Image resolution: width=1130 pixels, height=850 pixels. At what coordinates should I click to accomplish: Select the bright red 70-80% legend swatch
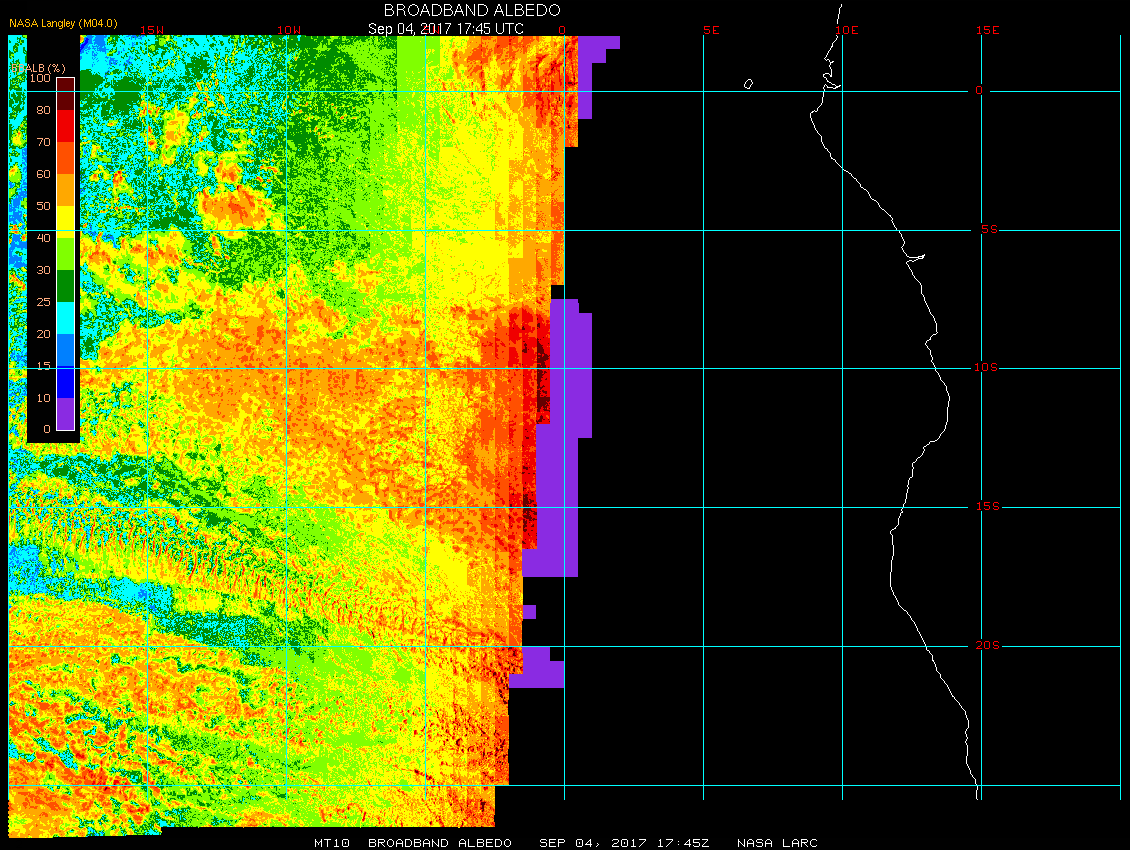[x=66, y=126]
